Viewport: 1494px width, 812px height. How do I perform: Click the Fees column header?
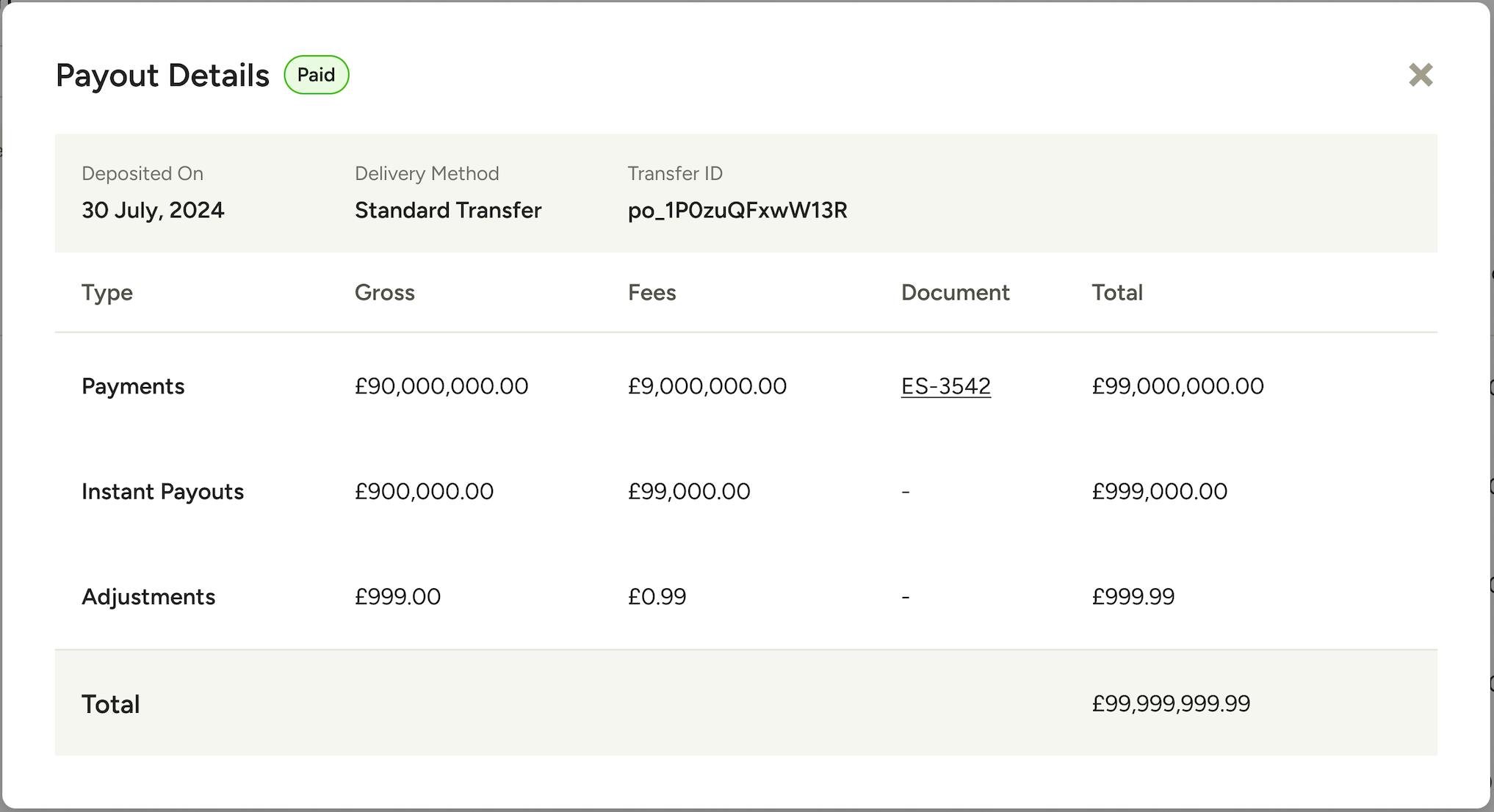[652, 293]
